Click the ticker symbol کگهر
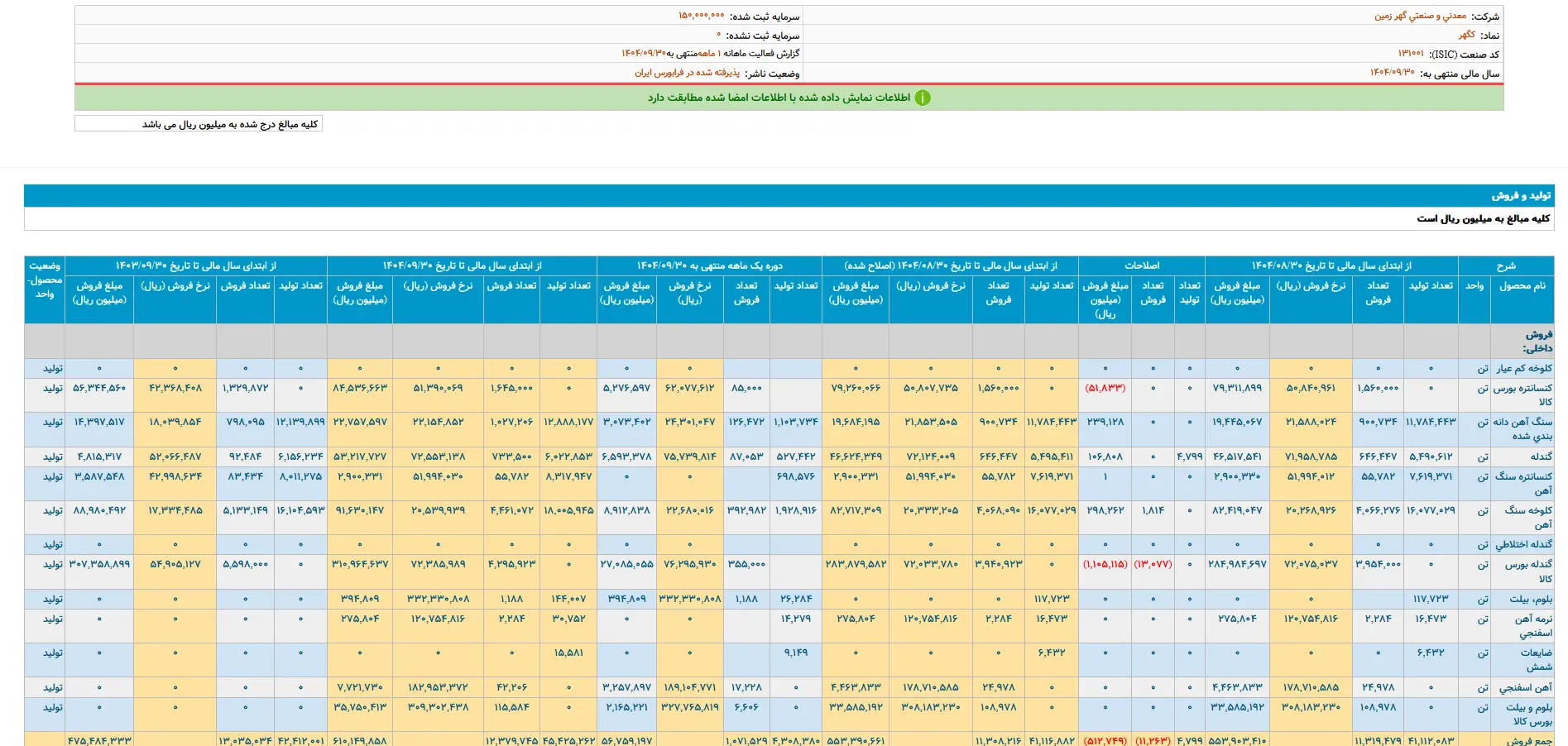 (x=1466, y=36)
